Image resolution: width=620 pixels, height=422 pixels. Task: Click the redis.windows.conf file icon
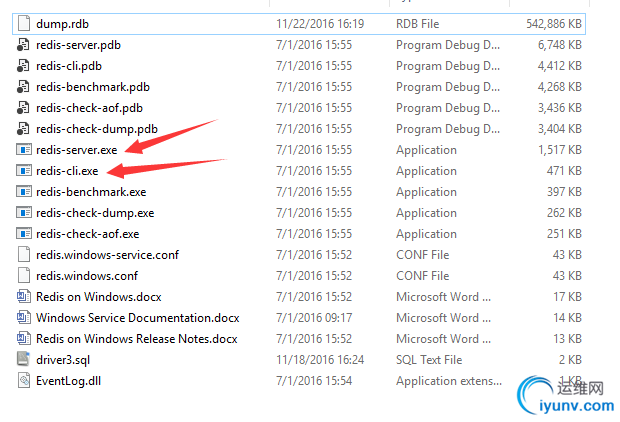click(x=25, y=275)
